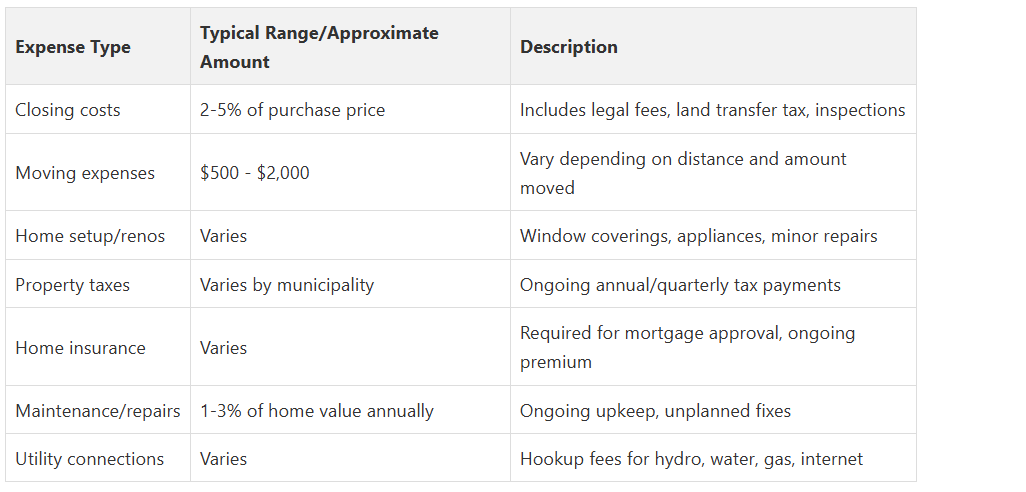Click the "Varies by municipality" cell

click(x=287, y=285)
